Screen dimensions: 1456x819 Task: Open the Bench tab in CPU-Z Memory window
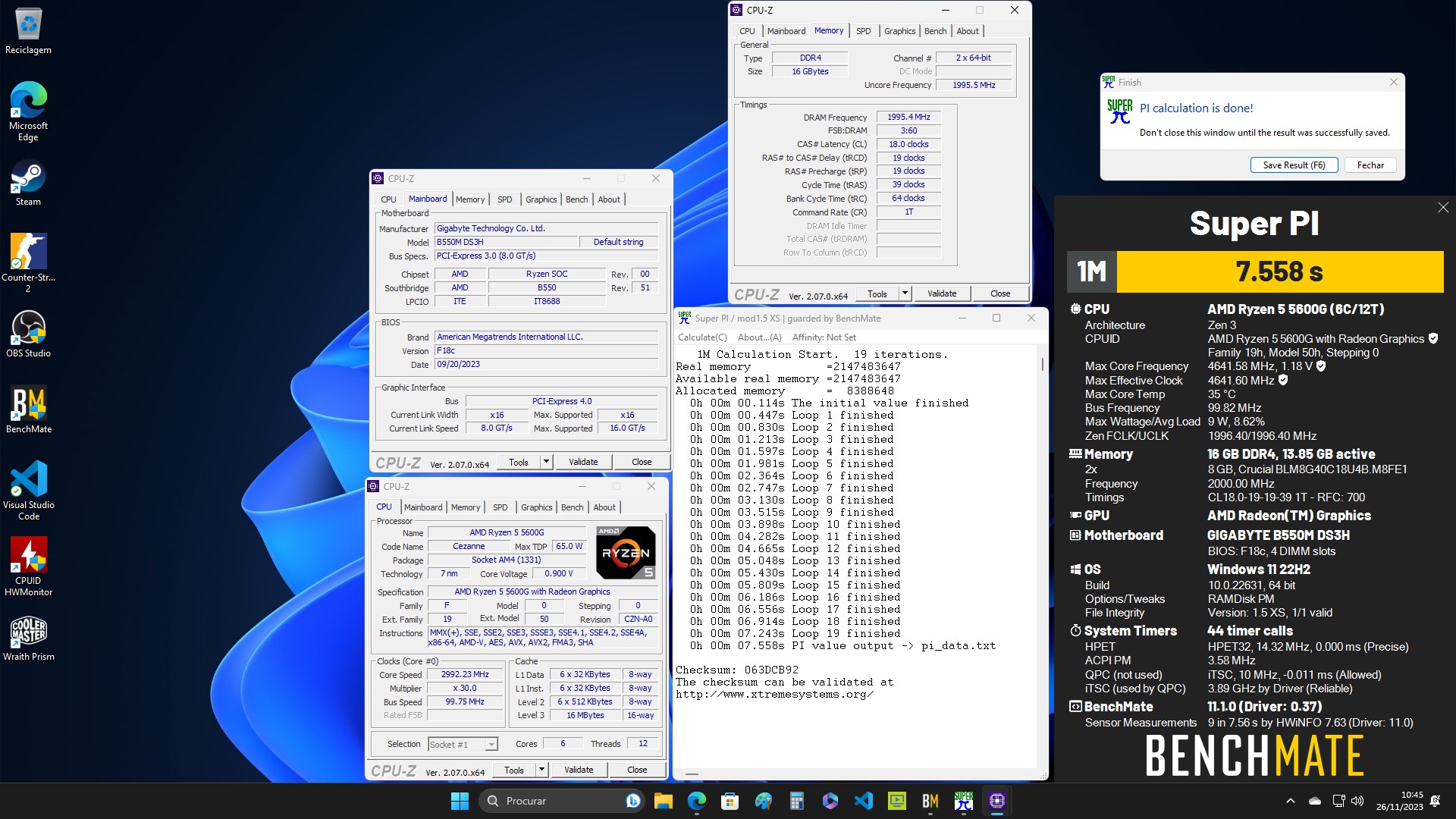[x=935, y=31]
